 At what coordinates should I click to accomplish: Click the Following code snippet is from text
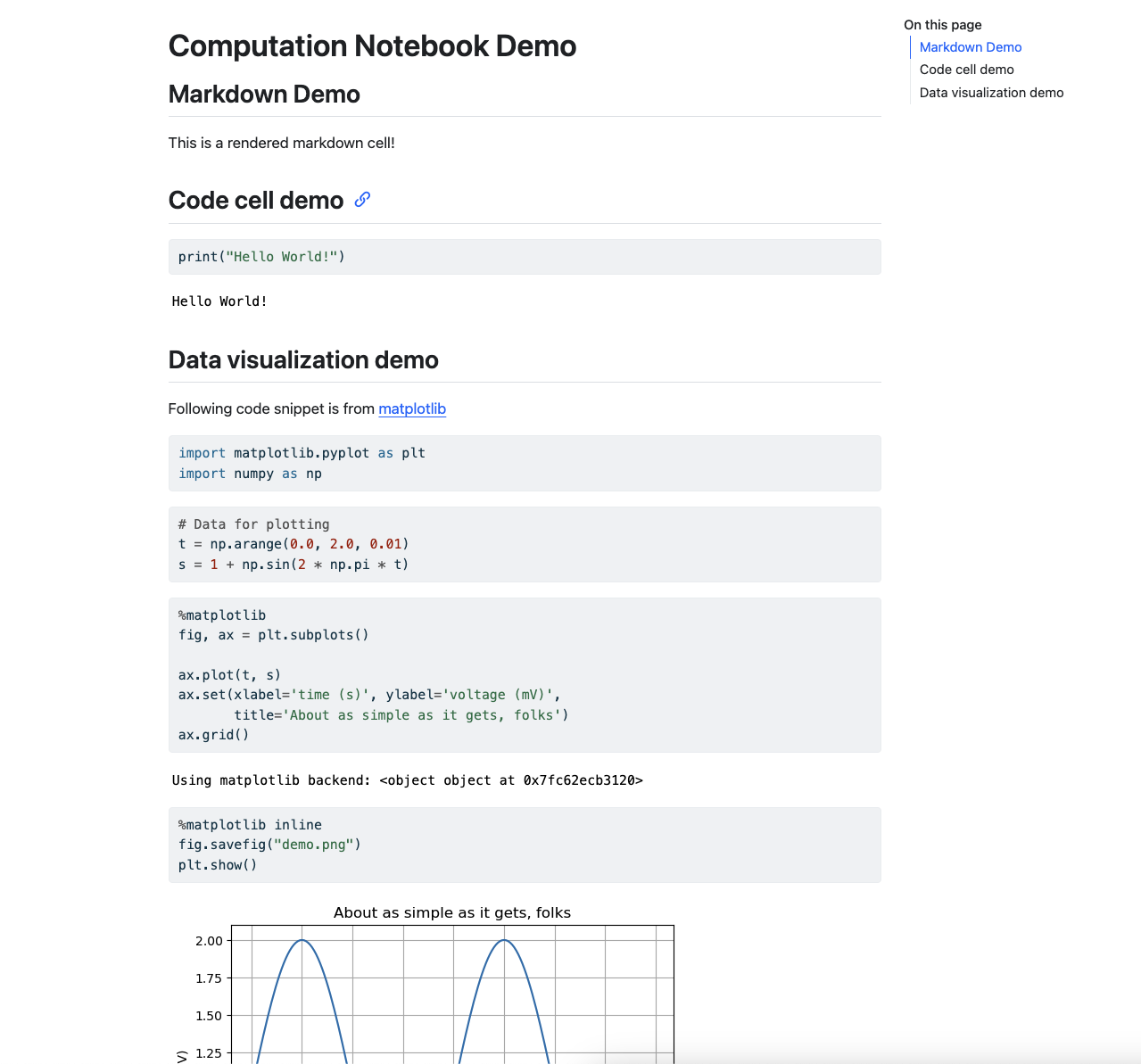[271, 408]
